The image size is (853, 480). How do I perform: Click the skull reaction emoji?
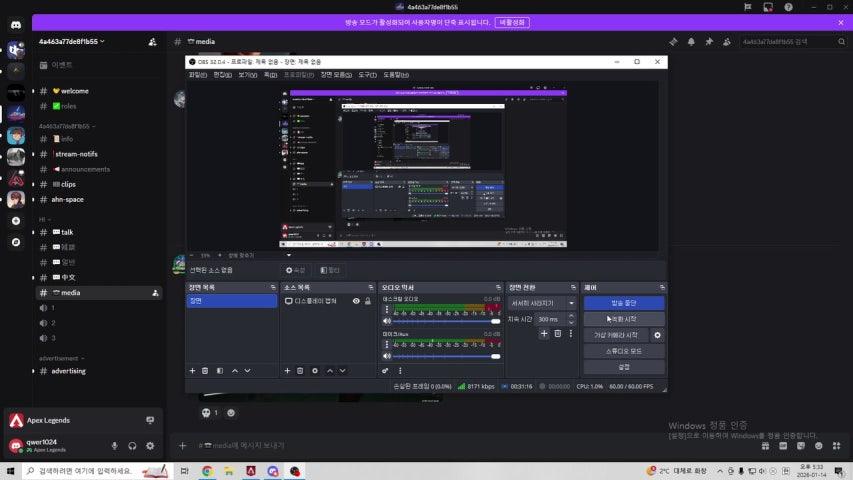click(207, 412)
